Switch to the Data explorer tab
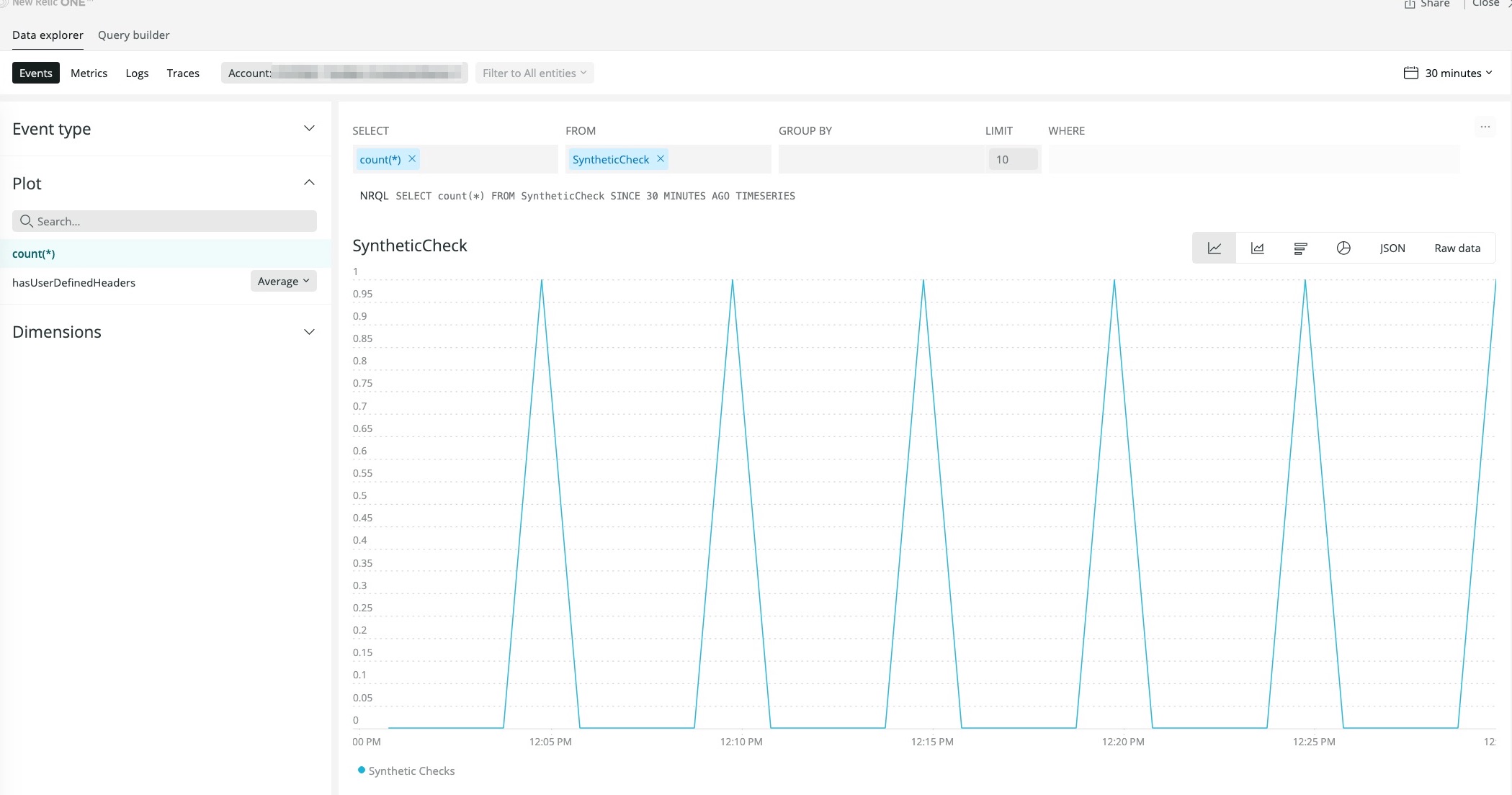This screenshot has height=795, width=1512. click(x=48, y=35)
